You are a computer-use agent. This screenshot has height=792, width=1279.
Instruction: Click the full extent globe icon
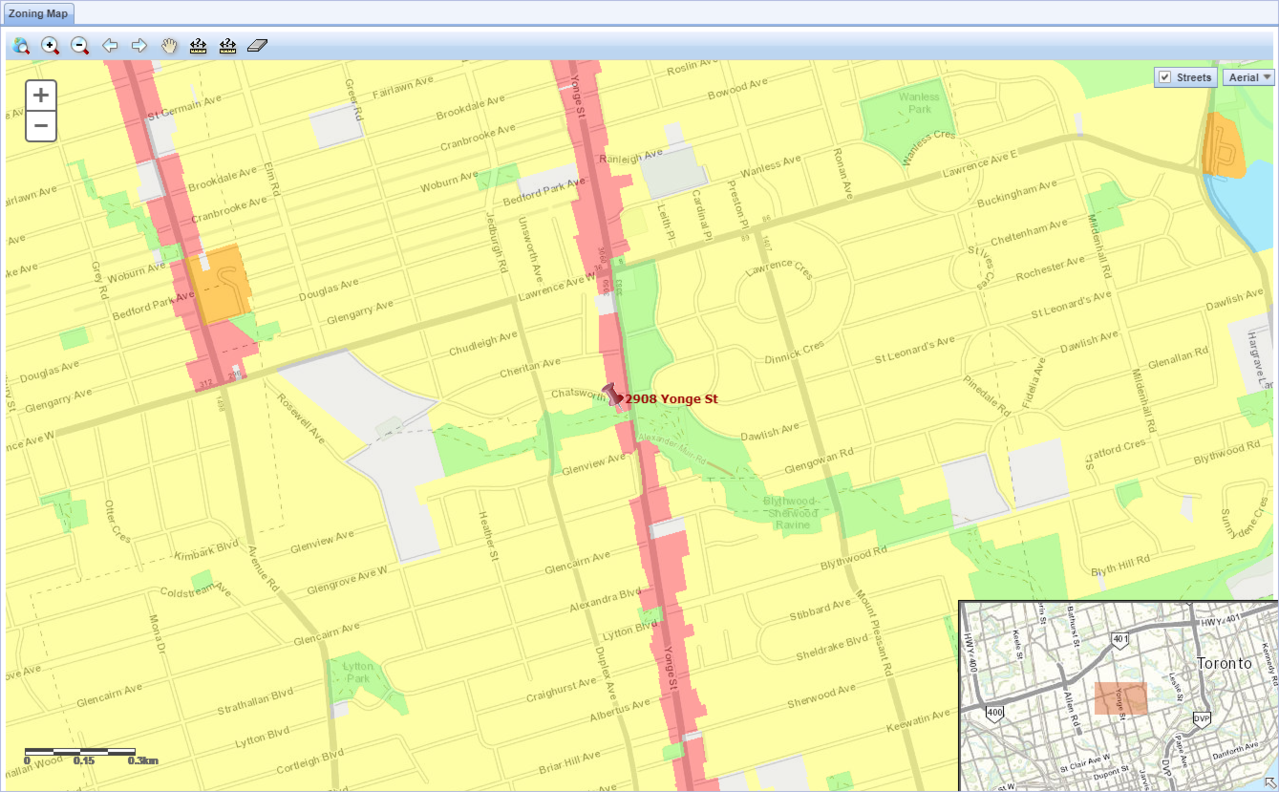tap(21, 46)
